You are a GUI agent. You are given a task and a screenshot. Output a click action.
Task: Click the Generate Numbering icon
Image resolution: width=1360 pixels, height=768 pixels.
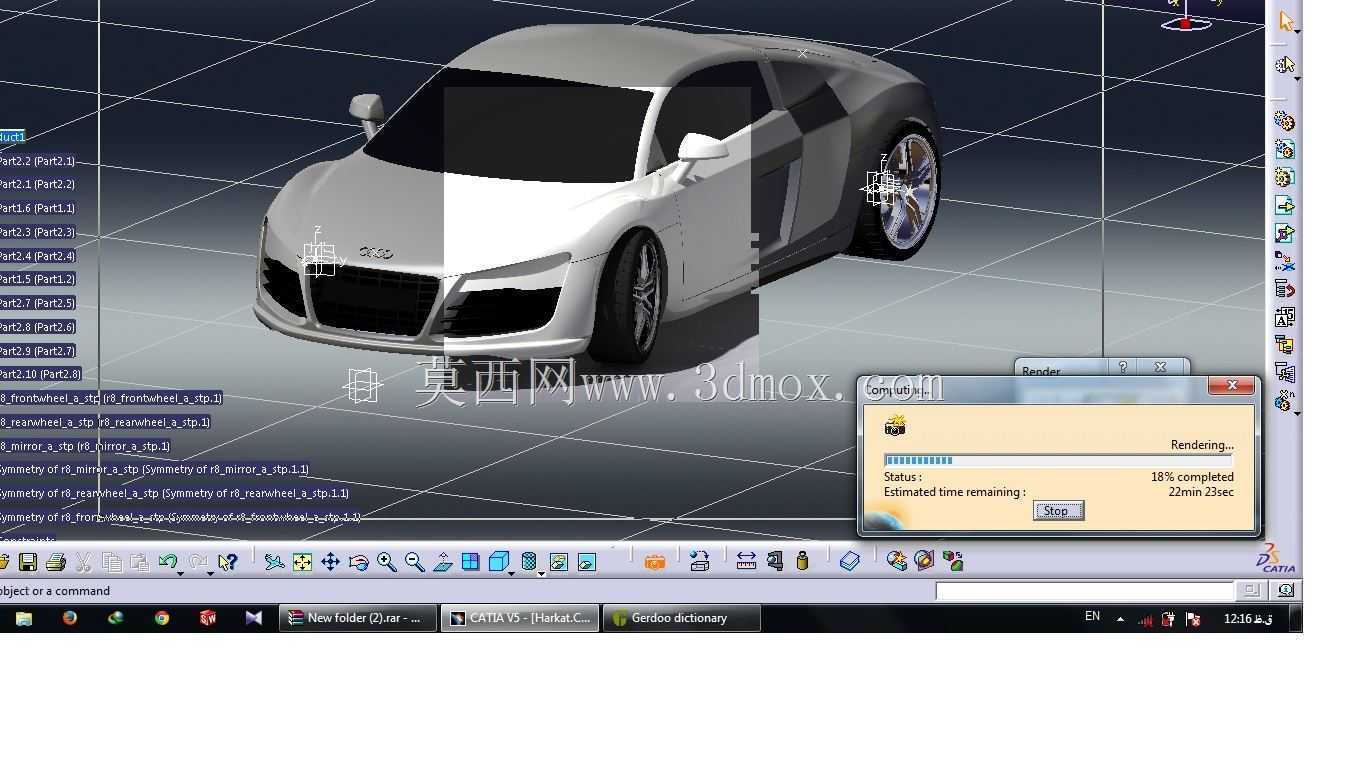(x=1285, y=317)
